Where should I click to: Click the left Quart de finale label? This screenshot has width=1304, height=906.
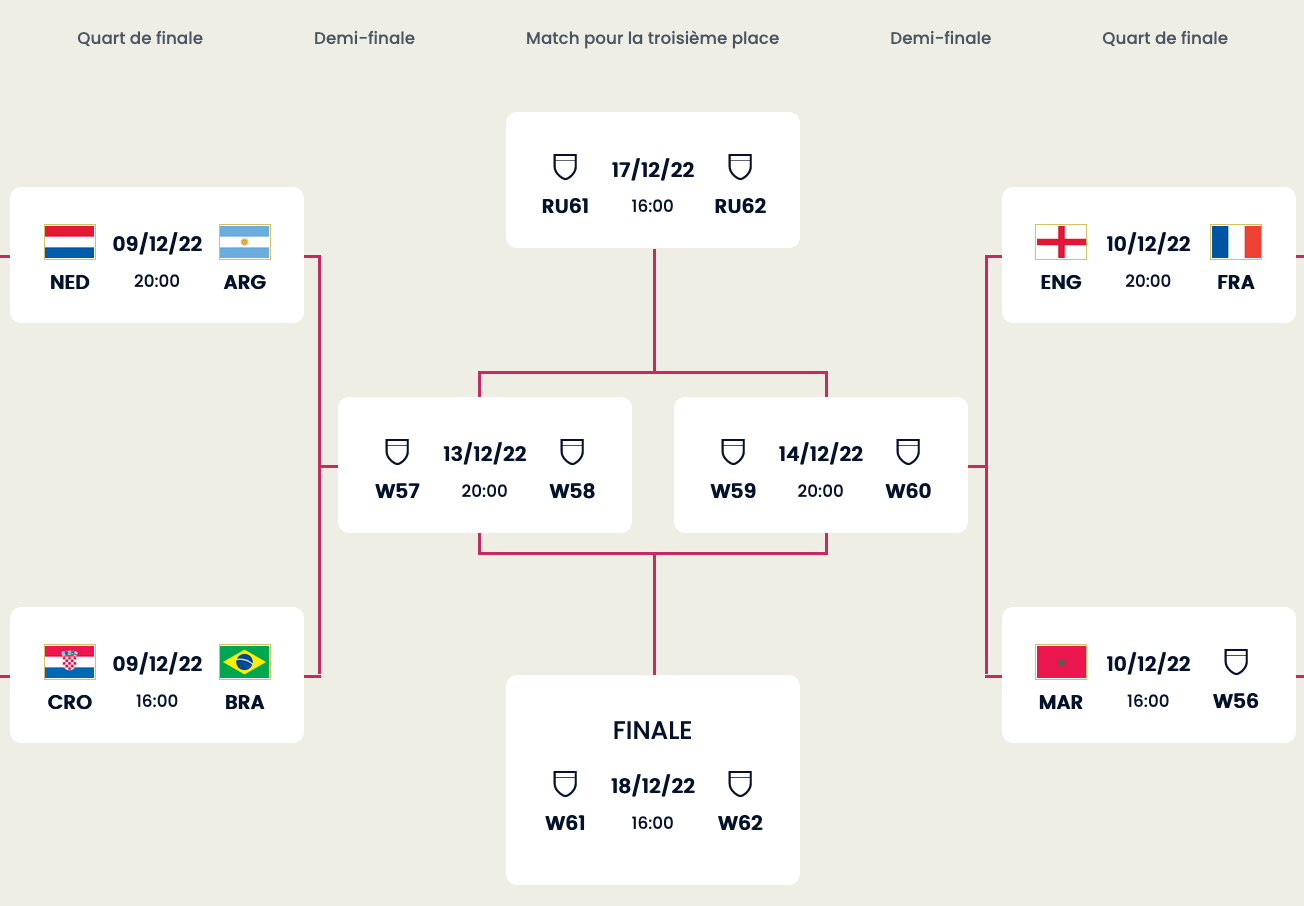(x=140, y=38)
